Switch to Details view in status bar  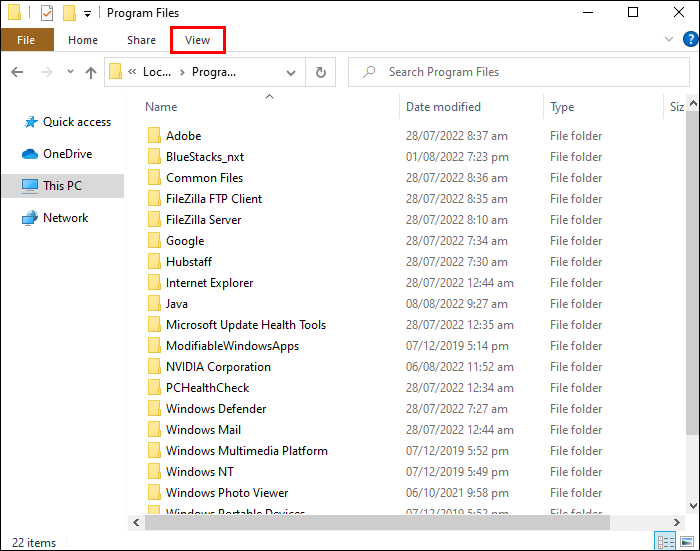(665, 542)
